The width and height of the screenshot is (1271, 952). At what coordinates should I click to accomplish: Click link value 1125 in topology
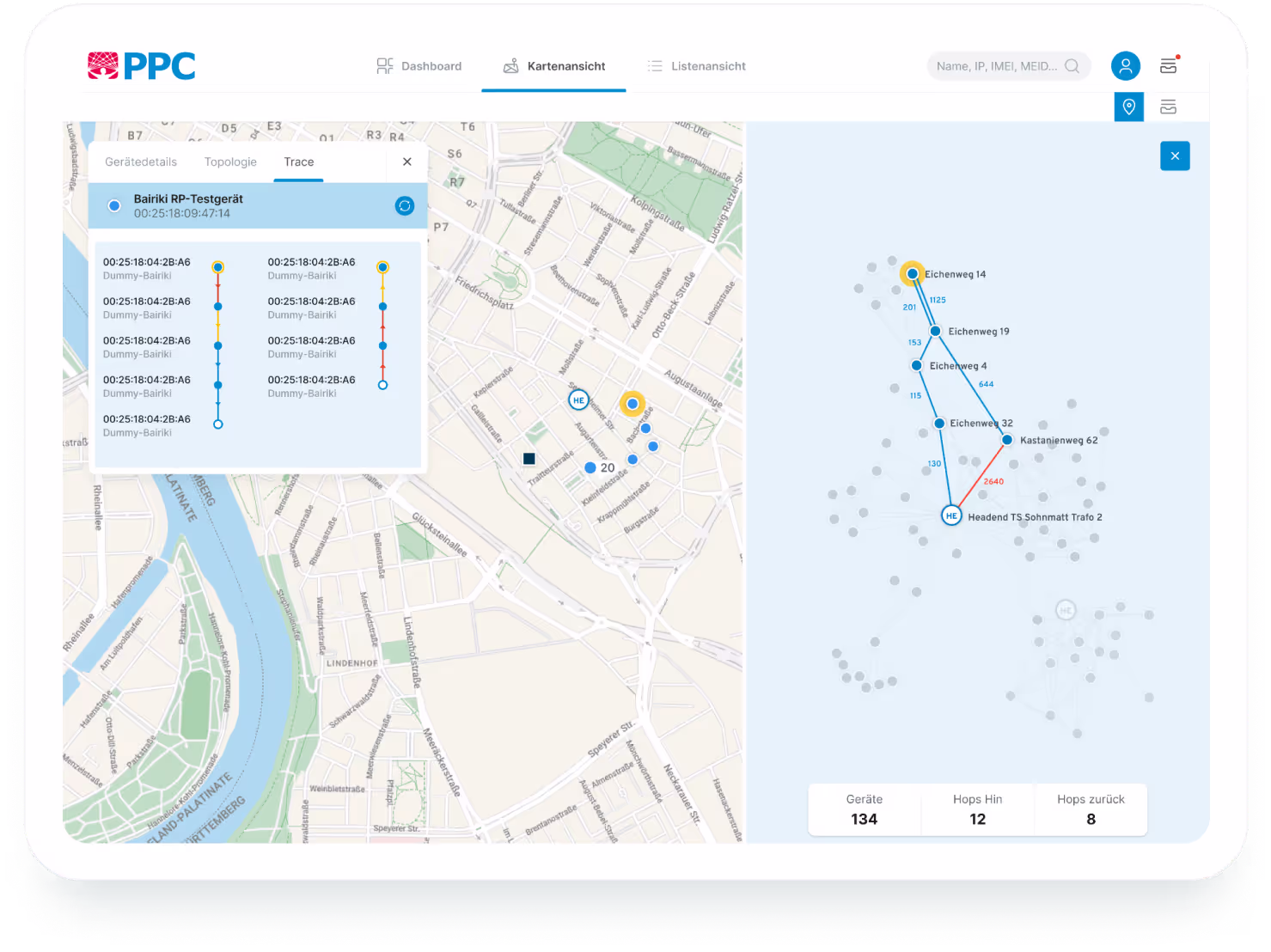click(x=938, y=301)
